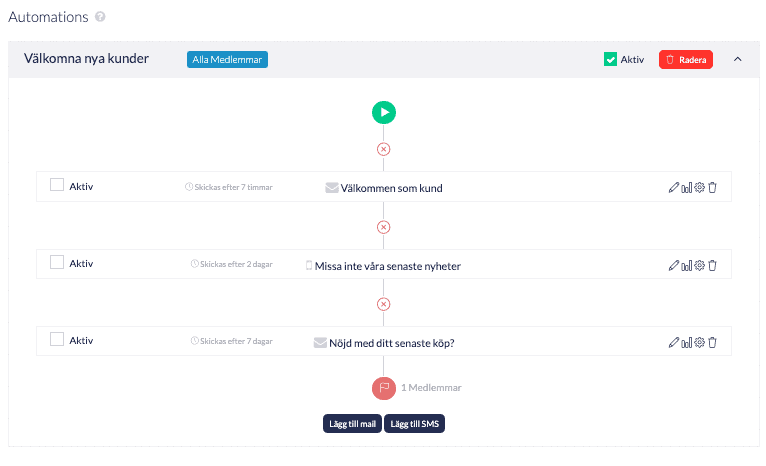This screenshot has height=466, width=766.
Task: Click the red Radera button
Action: coord(686,59)
